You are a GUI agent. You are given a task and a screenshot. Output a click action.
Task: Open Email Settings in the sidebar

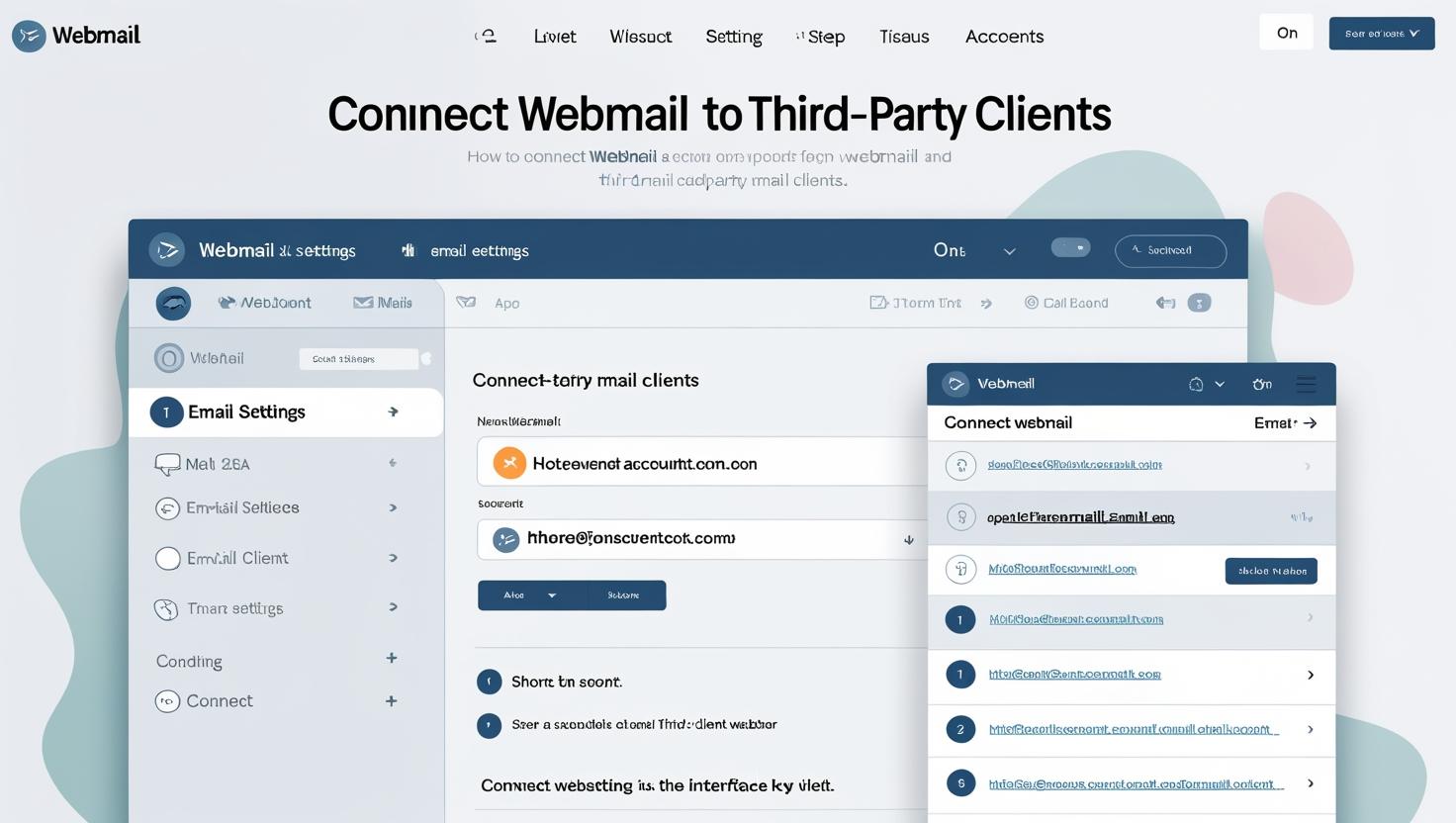click(286, 412)
